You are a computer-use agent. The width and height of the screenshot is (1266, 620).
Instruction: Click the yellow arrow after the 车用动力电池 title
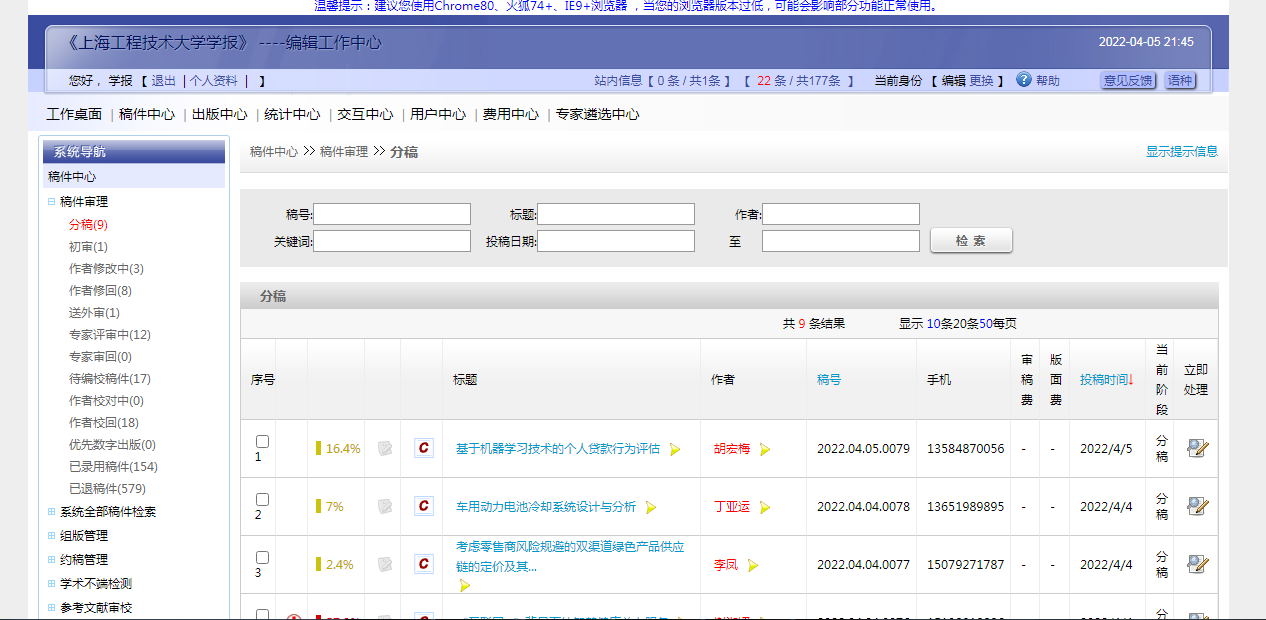click(651, 508)
